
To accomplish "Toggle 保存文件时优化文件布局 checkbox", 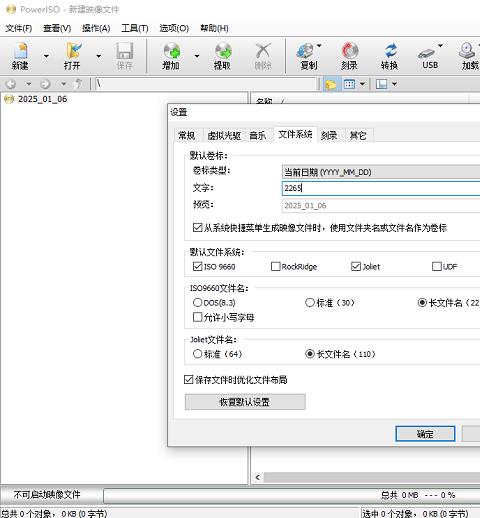I will coord(189,379).
